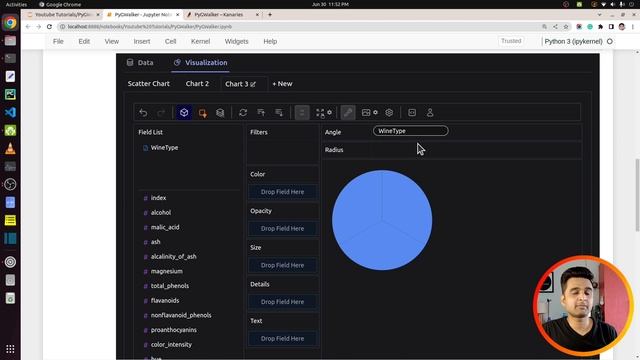The height and width of the screenshot is (360, 640).
Task: Open the Jupyter File menu
Action: point(58,41)
